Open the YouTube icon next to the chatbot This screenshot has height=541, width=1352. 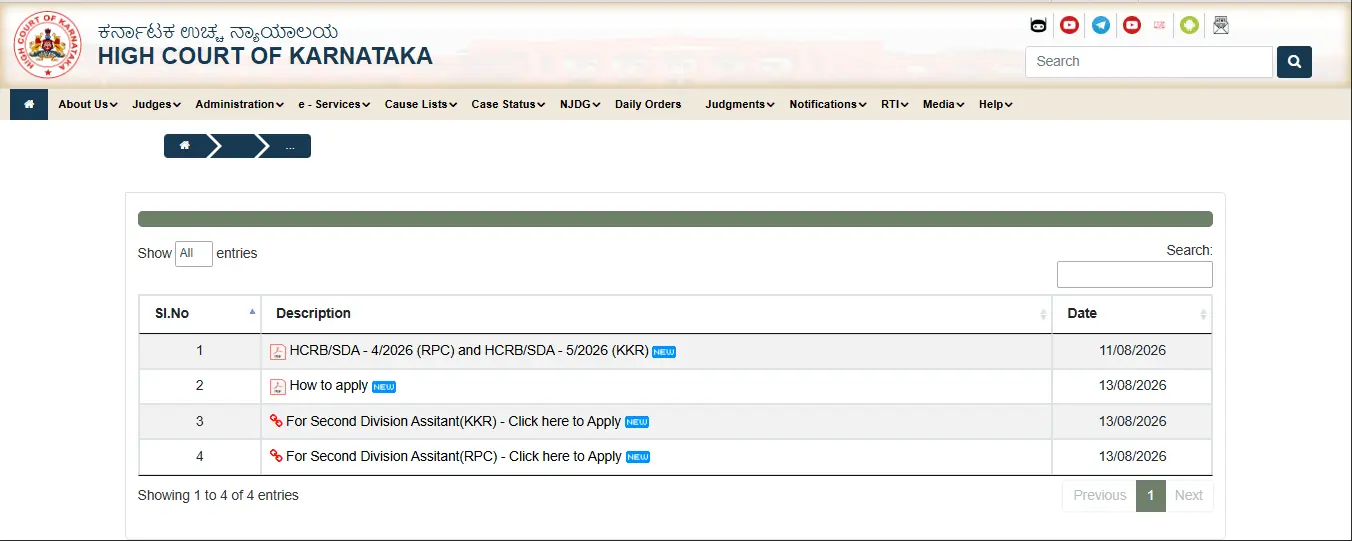click(1070, 25)
